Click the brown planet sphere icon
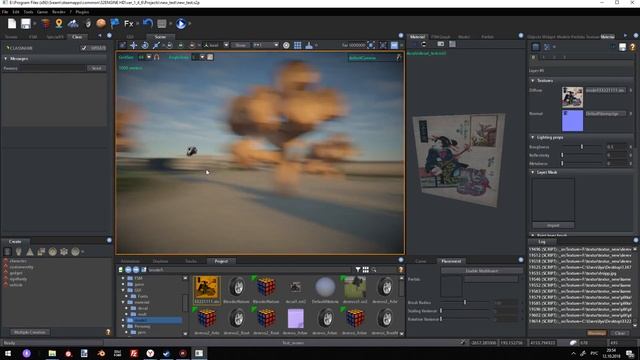This screenshot has width=640, height=360. tap(101, 24)
